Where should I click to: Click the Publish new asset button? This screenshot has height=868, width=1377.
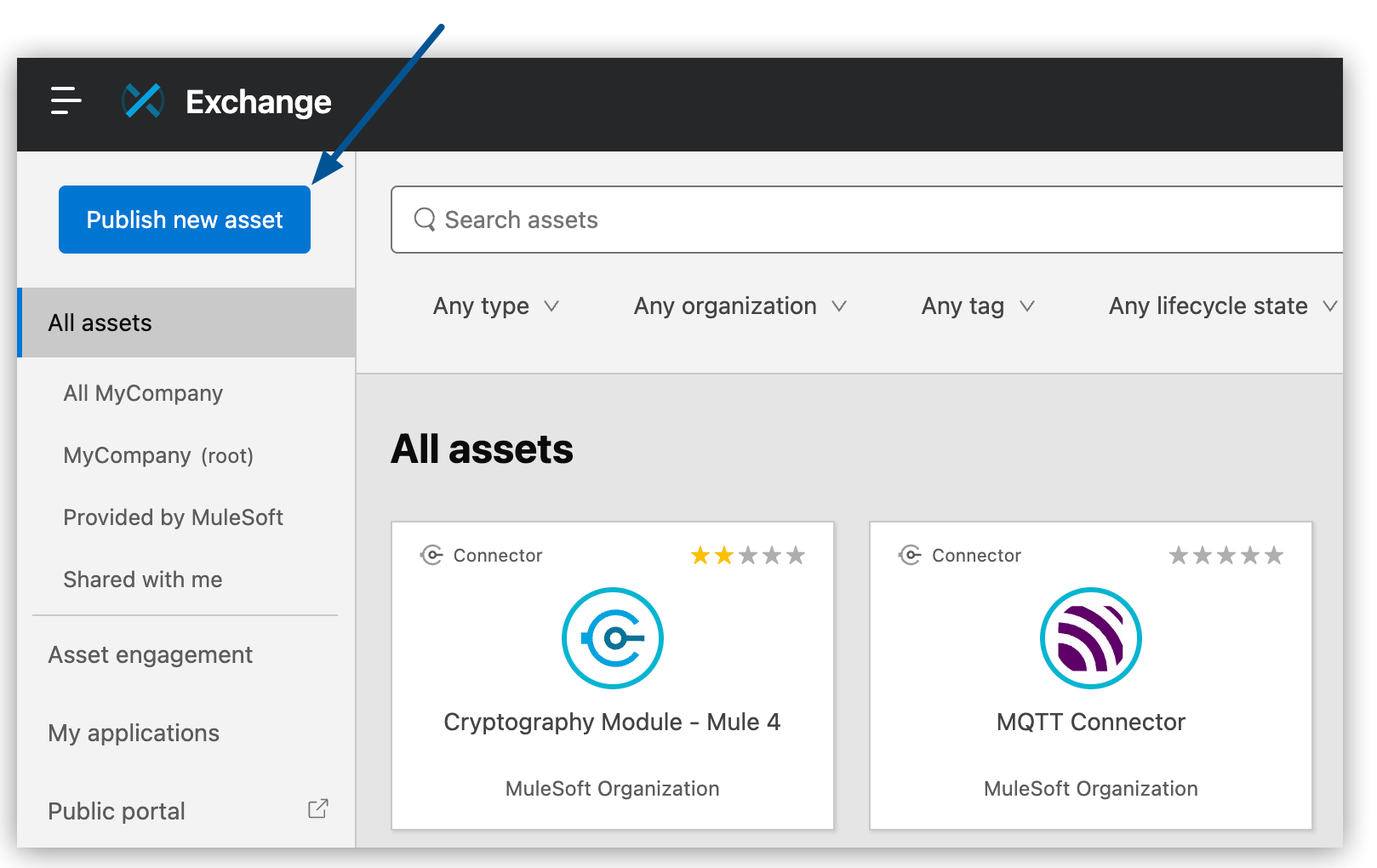[x=184, y=219]
